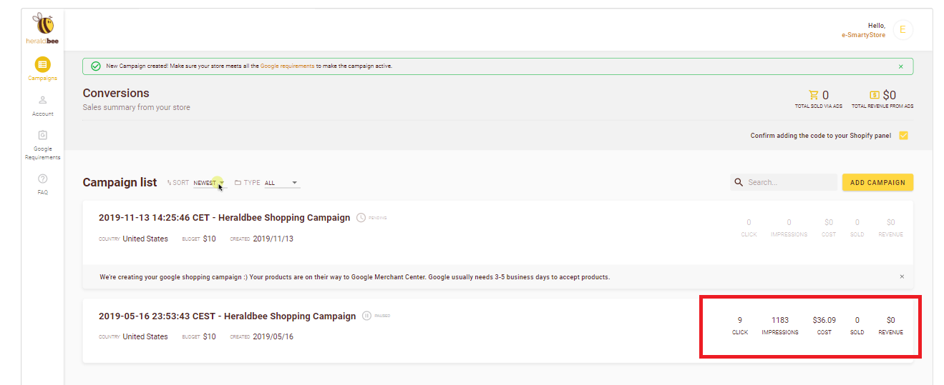Click the 9 clicks value

click(x=739, y=320)
